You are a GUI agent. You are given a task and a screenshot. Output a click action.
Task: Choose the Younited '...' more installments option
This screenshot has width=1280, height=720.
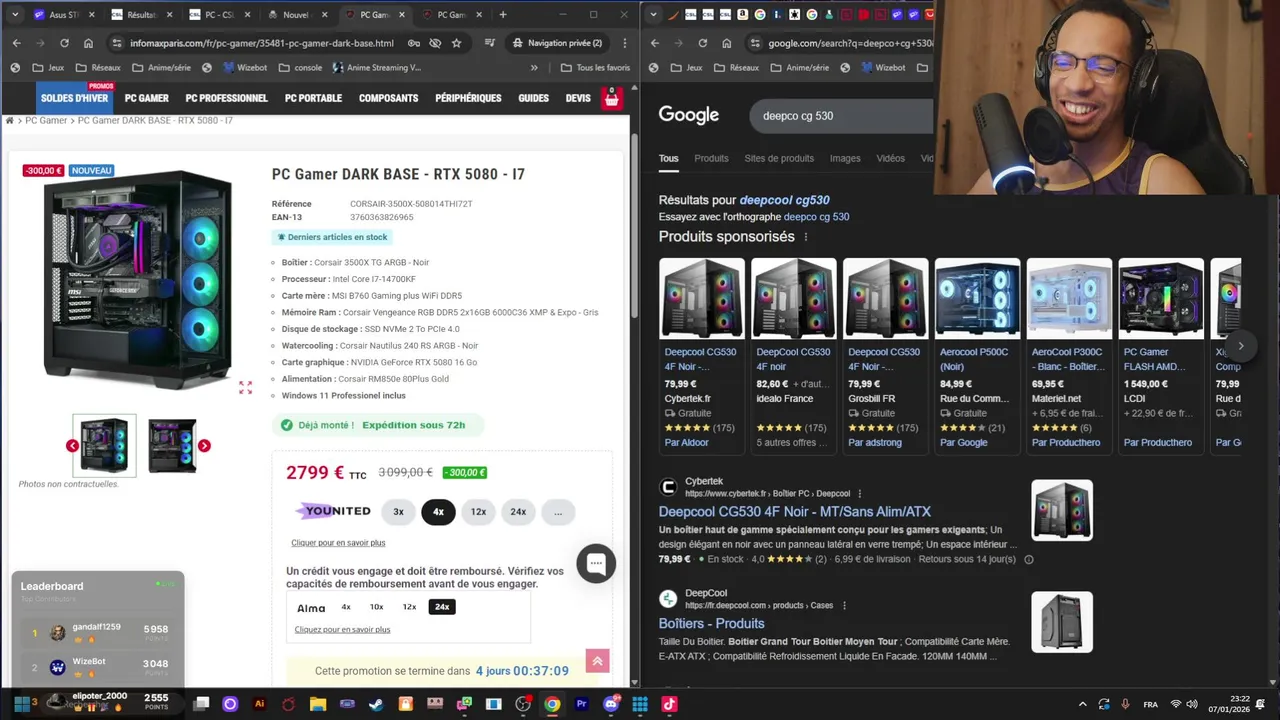coord(558,511)
